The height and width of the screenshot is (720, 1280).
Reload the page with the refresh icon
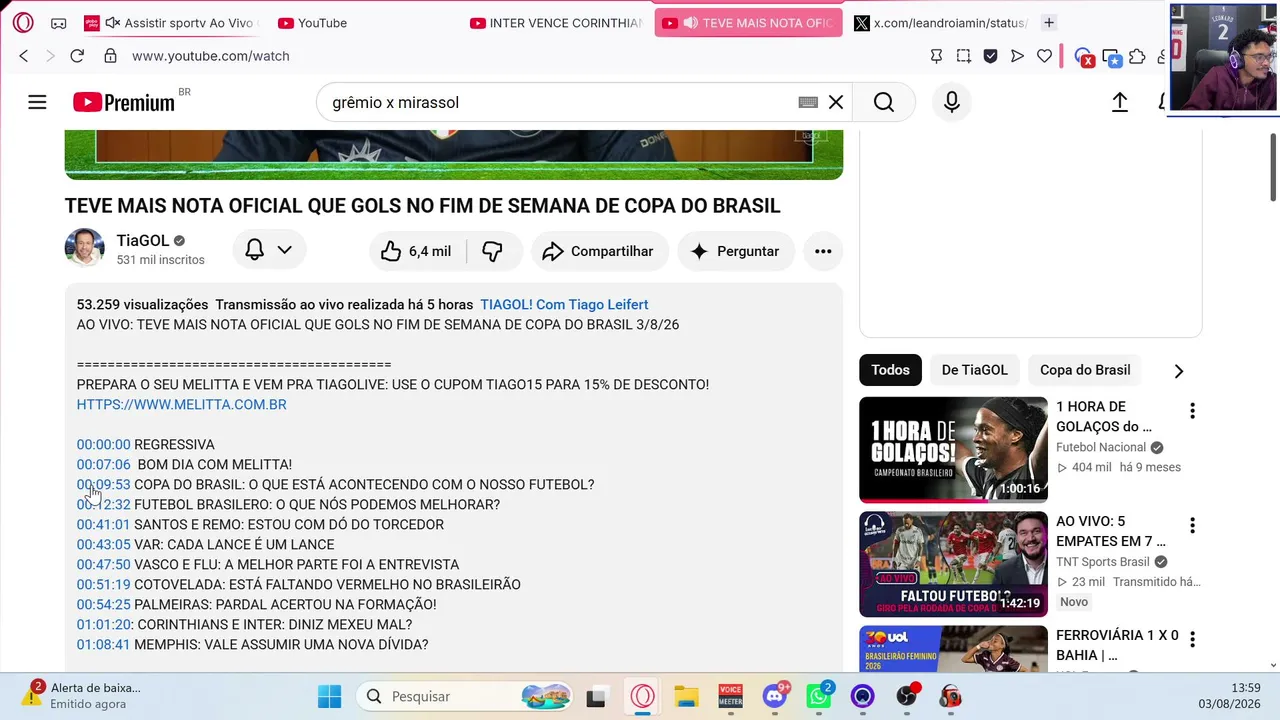[77, 56]
